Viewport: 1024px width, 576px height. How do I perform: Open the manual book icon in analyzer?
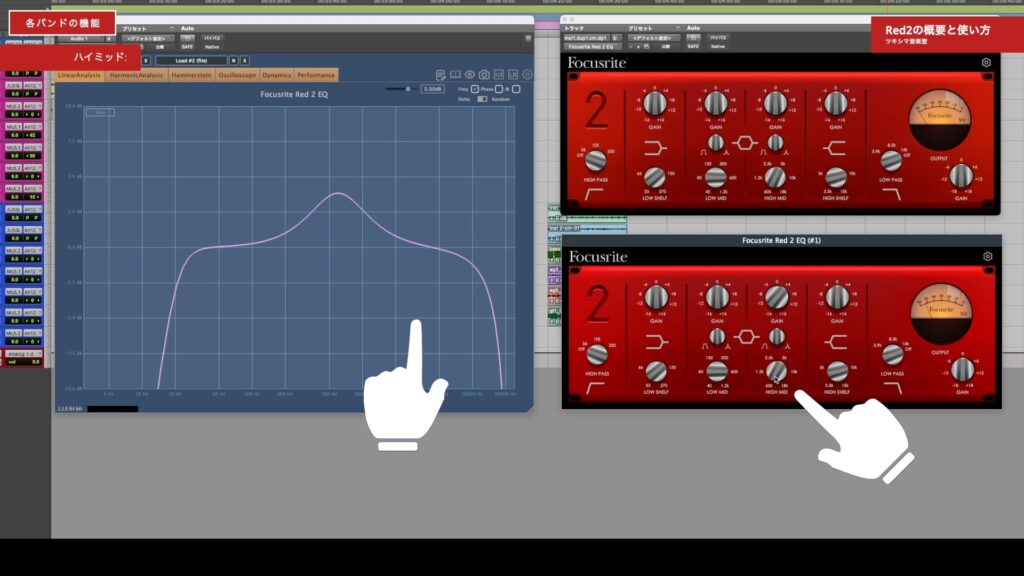[455, 75]
